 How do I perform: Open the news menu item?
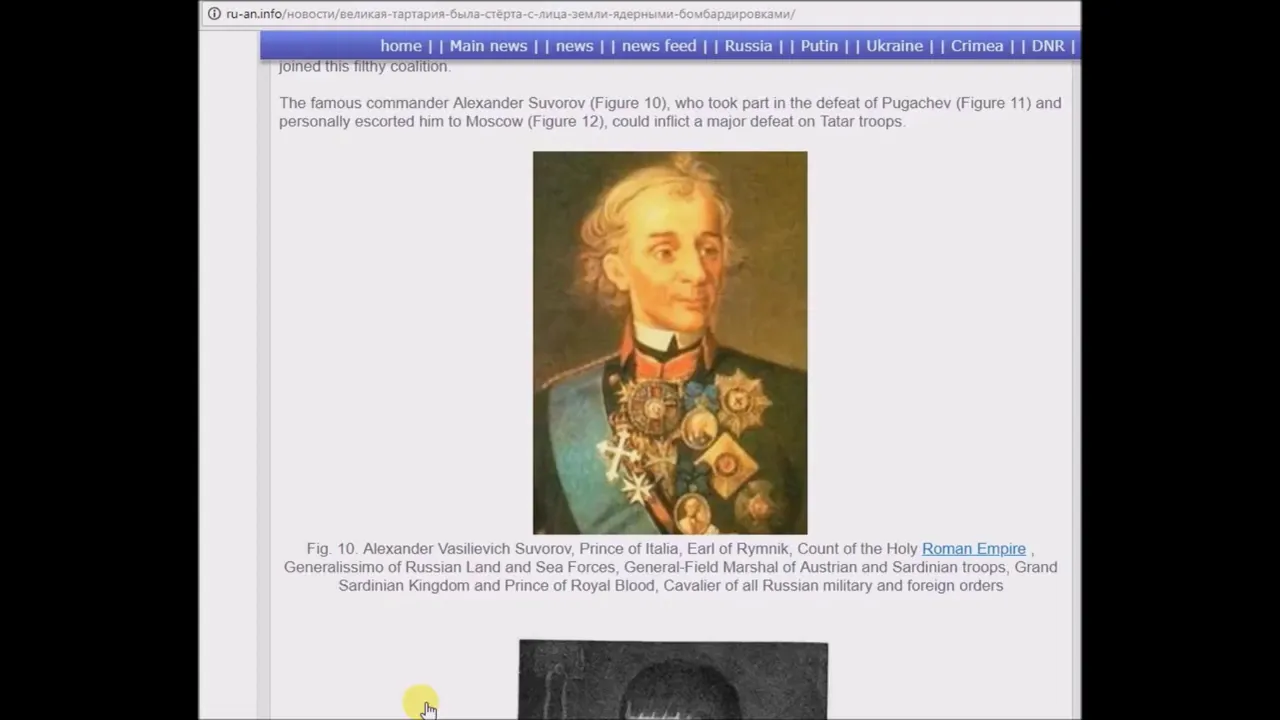pyautogui.click(x=574, y=46)
